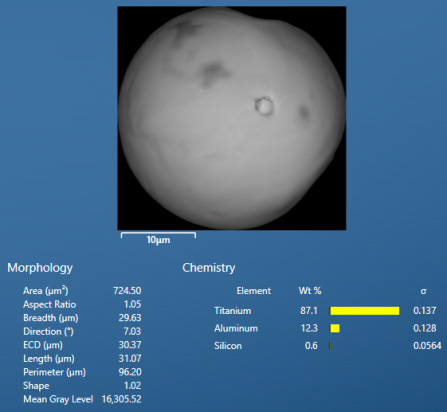Select the Area value 724.50
The width and height of the screenshot is (447, 412).
tap(127, 291)
